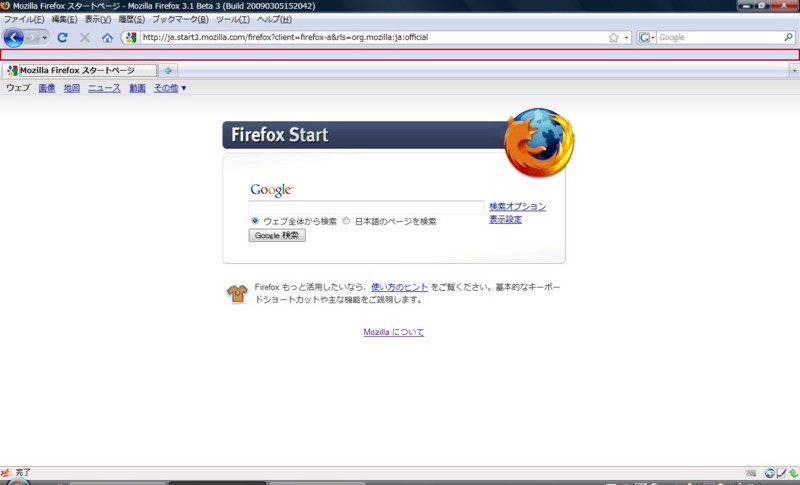
Task: Open the 画像 link
Action: 46,88
